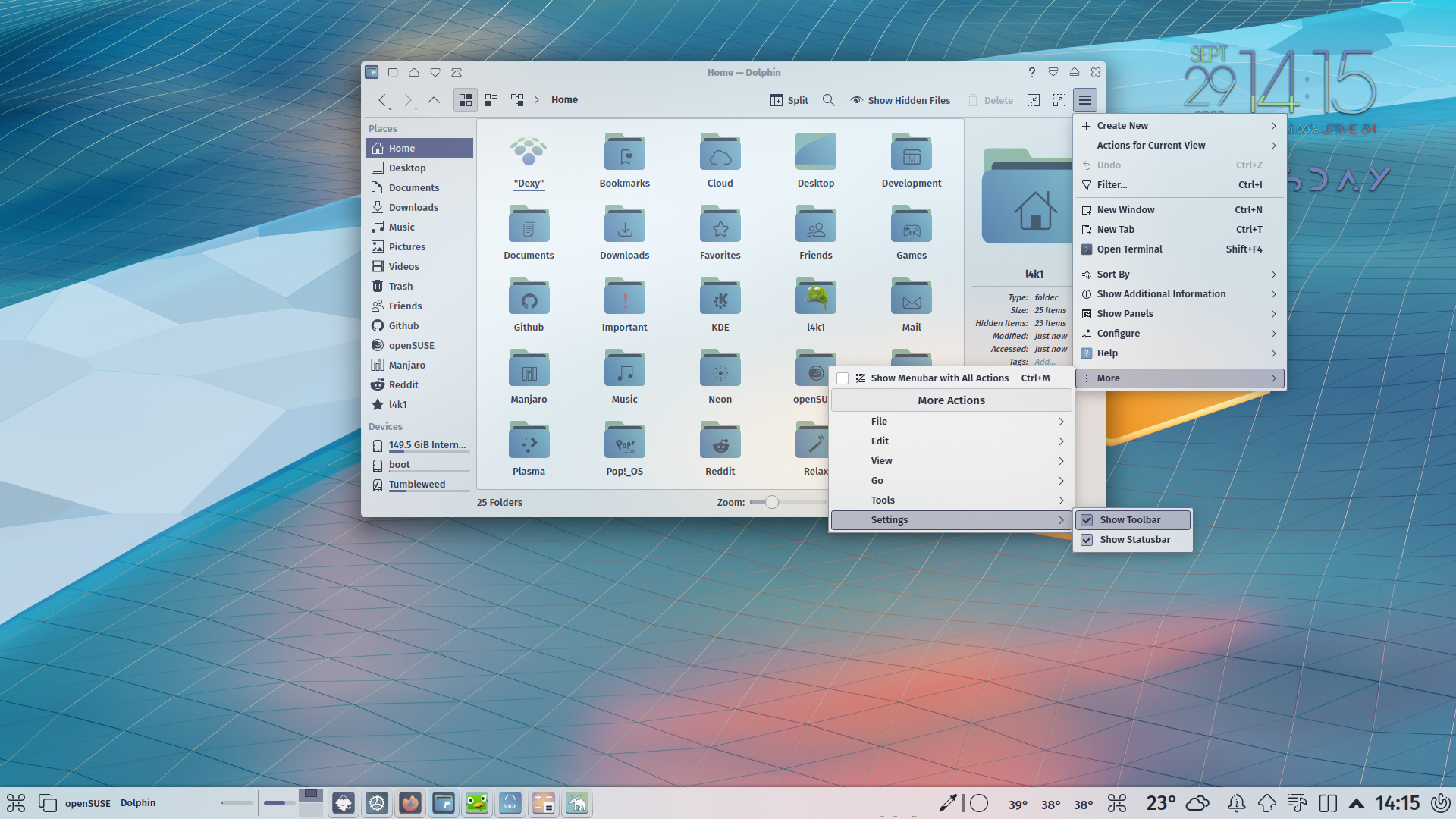
Task: Switch to Icons view mode
Action: [466, 100]
